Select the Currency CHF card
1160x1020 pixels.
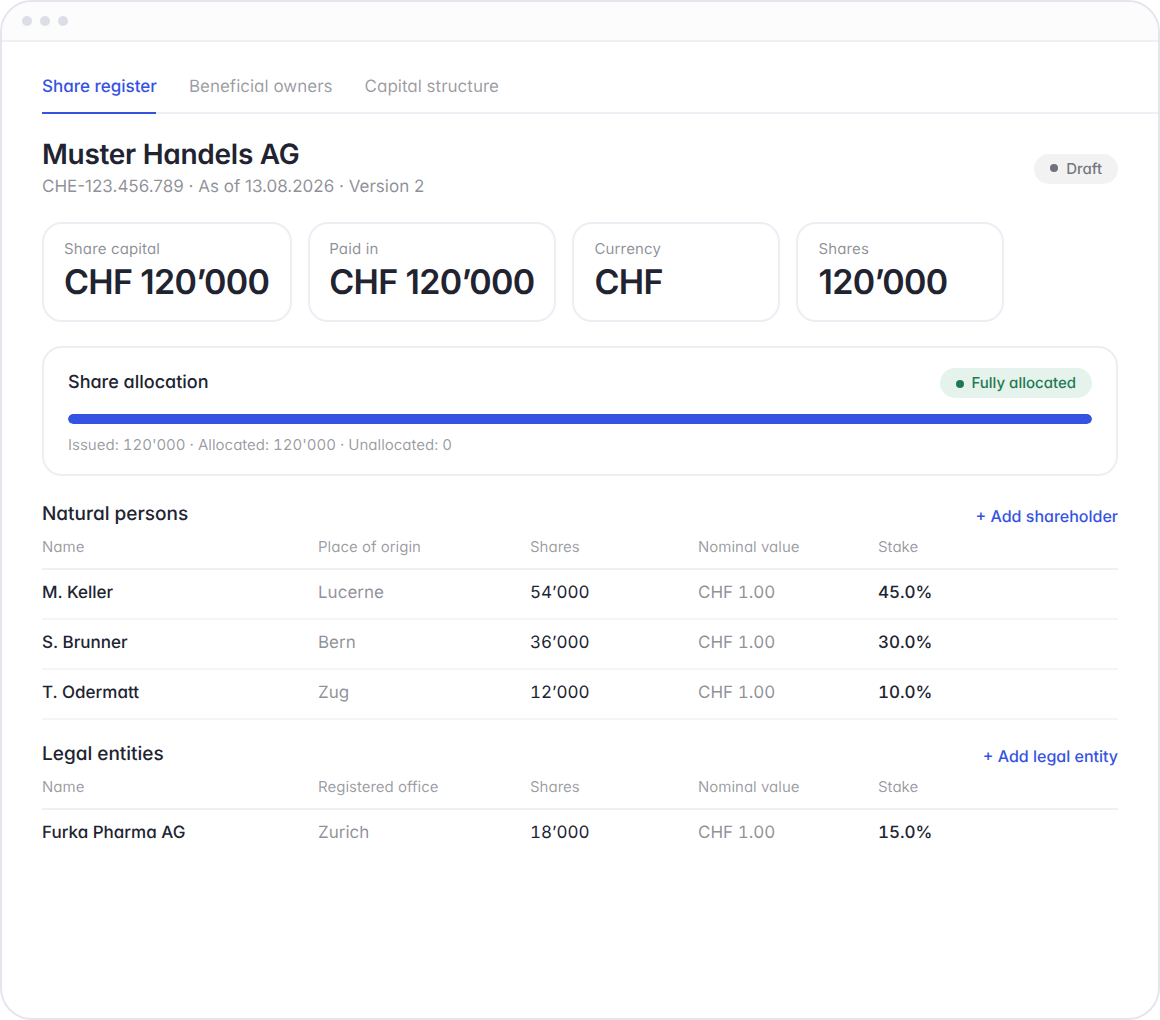pyautogui.click(x=676, y=272)
